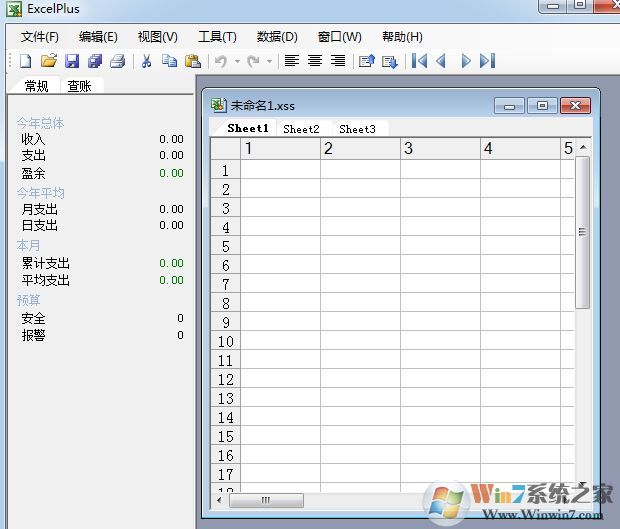Click the ExcelPlus app icon in the title bar
Screen dimensions: 620x529
pyautogui.click(x=14, y=9)
